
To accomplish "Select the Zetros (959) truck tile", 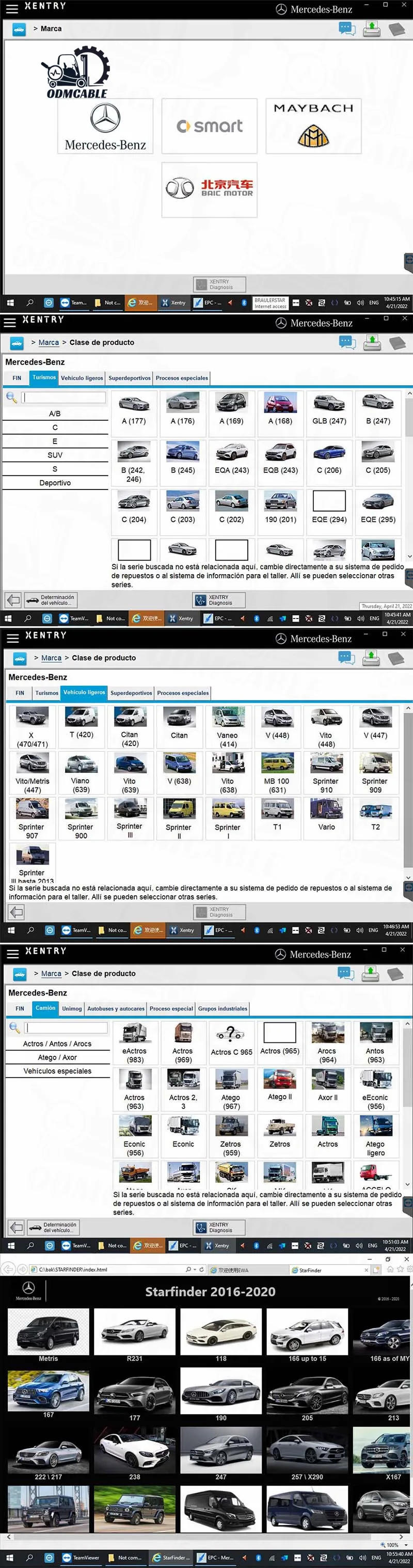I will (x=231, y=1136).
